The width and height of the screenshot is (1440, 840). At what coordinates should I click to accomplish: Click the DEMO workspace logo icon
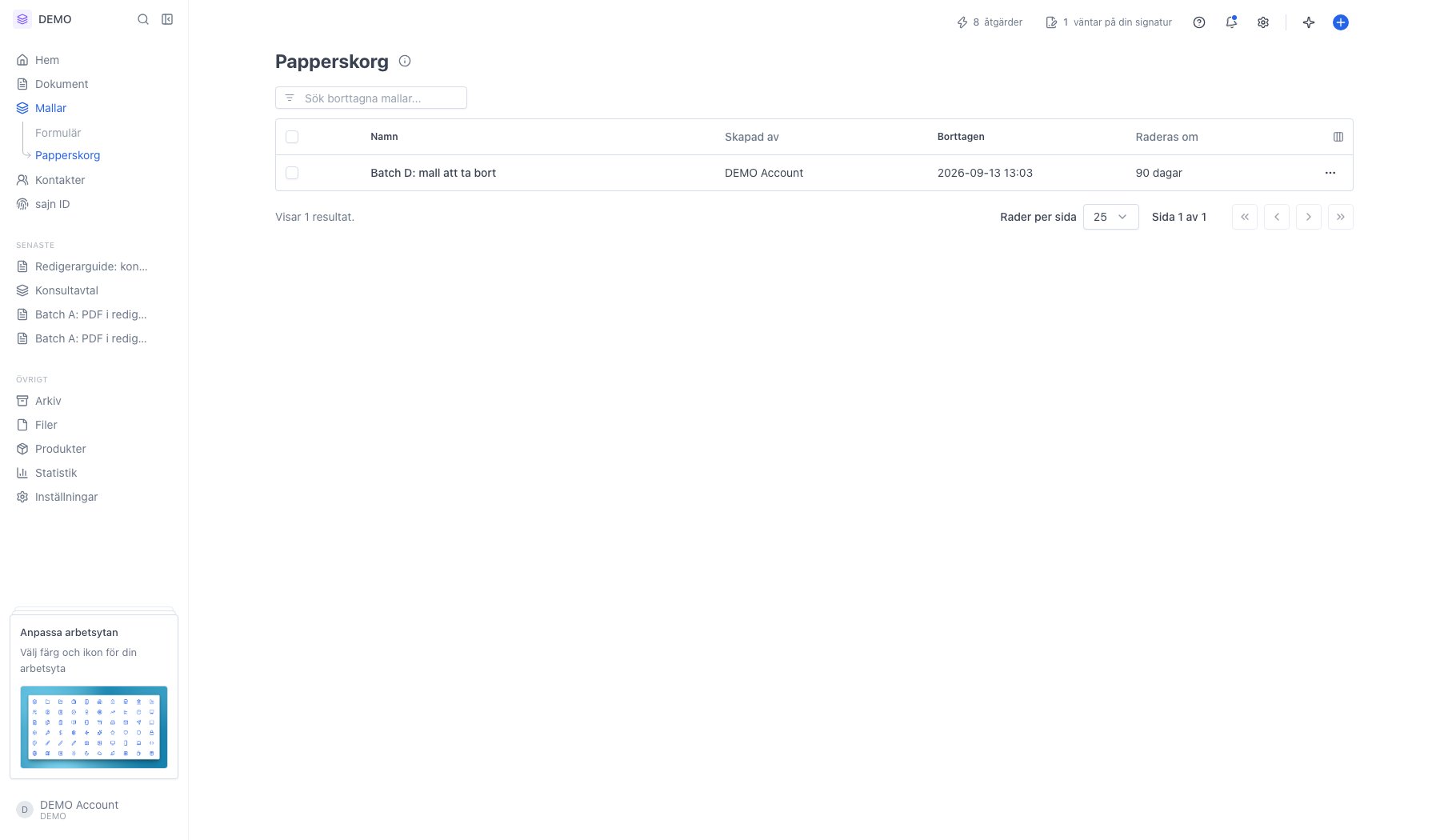tap(22, 19)
